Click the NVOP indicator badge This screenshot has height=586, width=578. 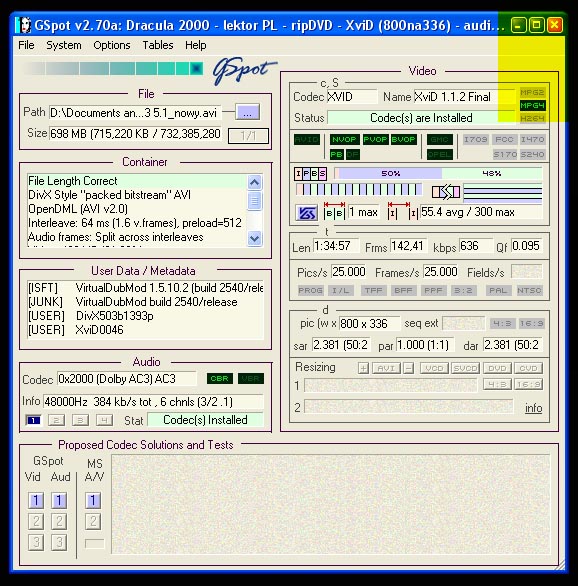(344, 139)
